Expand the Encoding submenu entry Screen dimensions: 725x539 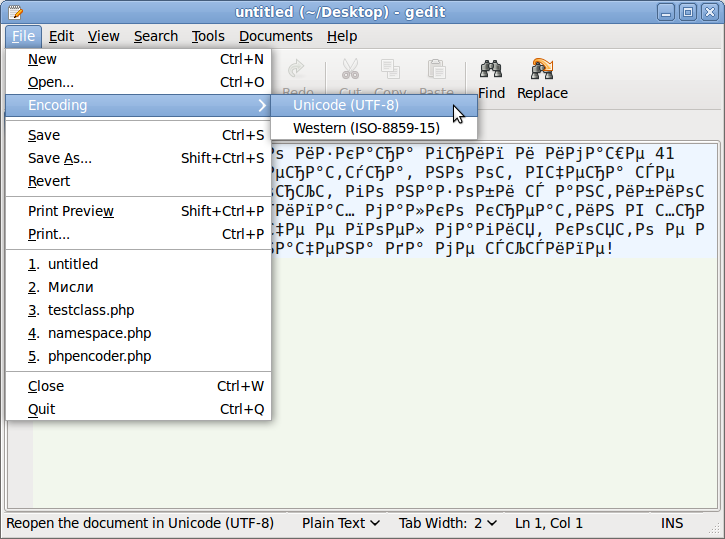138,105
